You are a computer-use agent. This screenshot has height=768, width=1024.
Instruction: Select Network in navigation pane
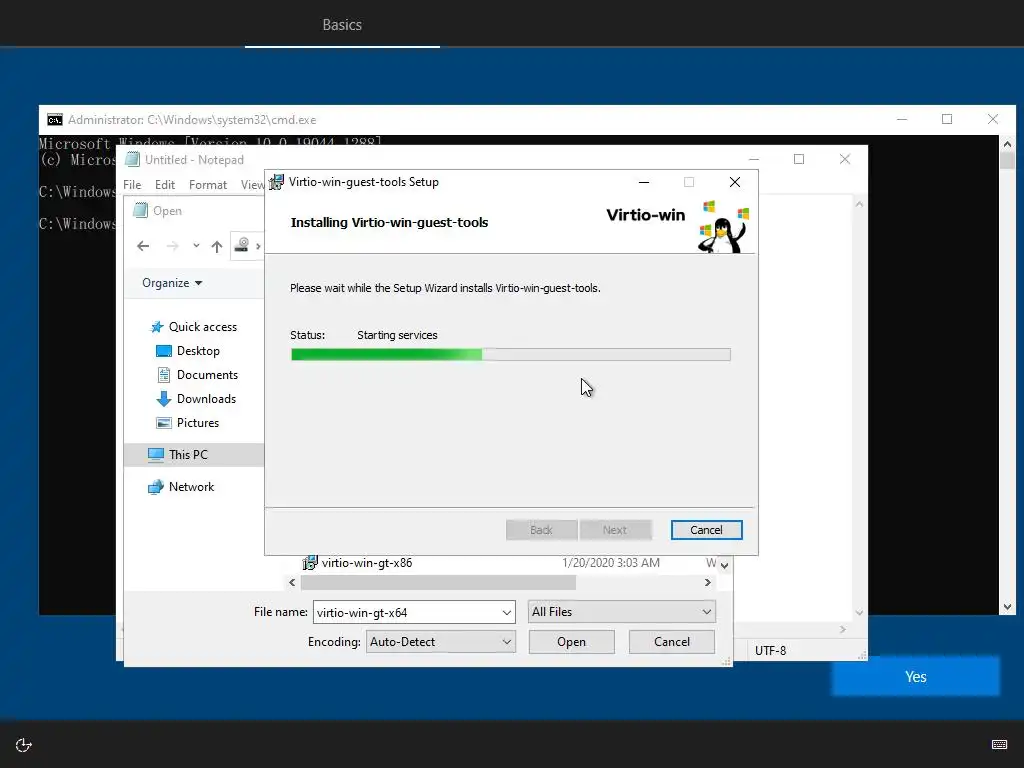(191, 487)
